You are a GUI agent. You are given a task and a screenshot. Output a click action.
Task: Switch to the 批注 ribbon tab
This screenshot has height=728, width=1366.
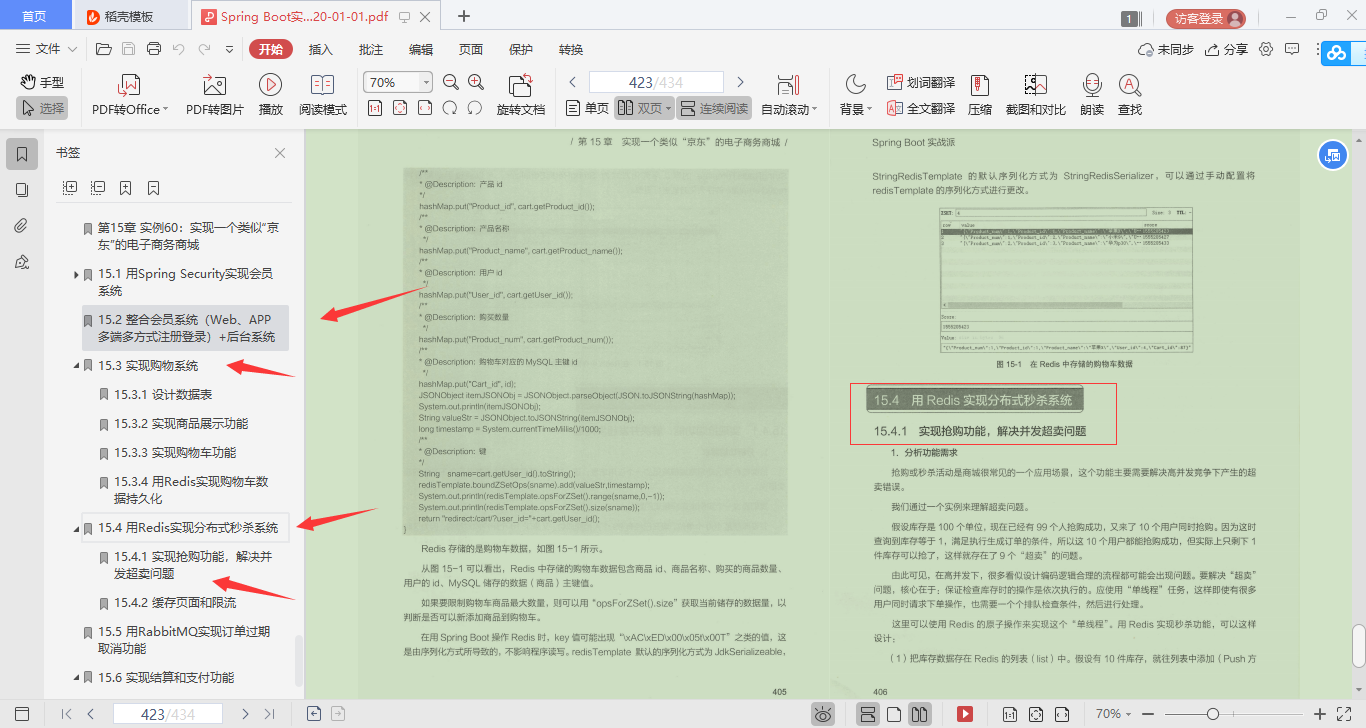pyautogui.click(x=371, y=49)
